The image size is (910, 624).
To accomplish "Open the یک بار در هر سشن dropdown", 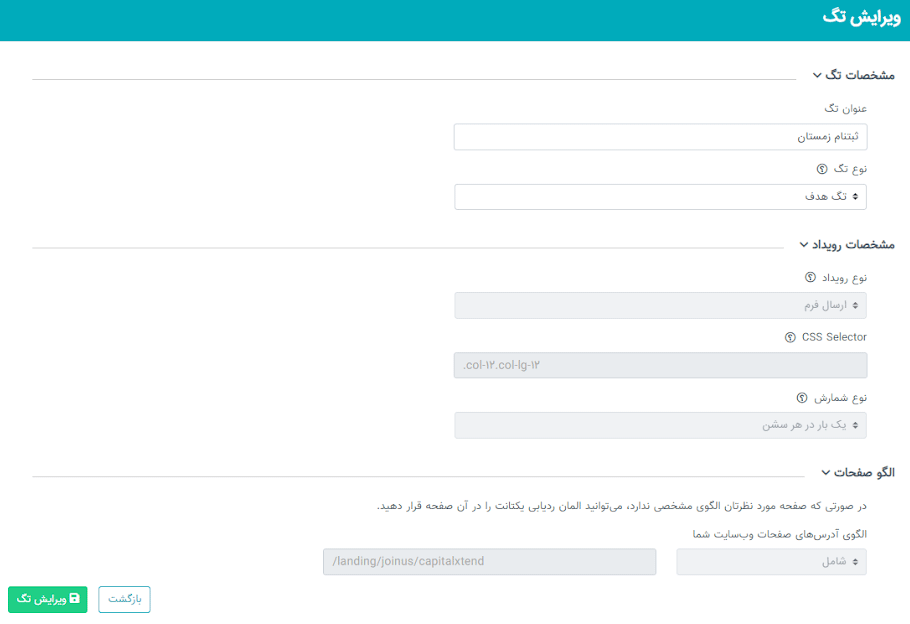I will pos(660,425).
